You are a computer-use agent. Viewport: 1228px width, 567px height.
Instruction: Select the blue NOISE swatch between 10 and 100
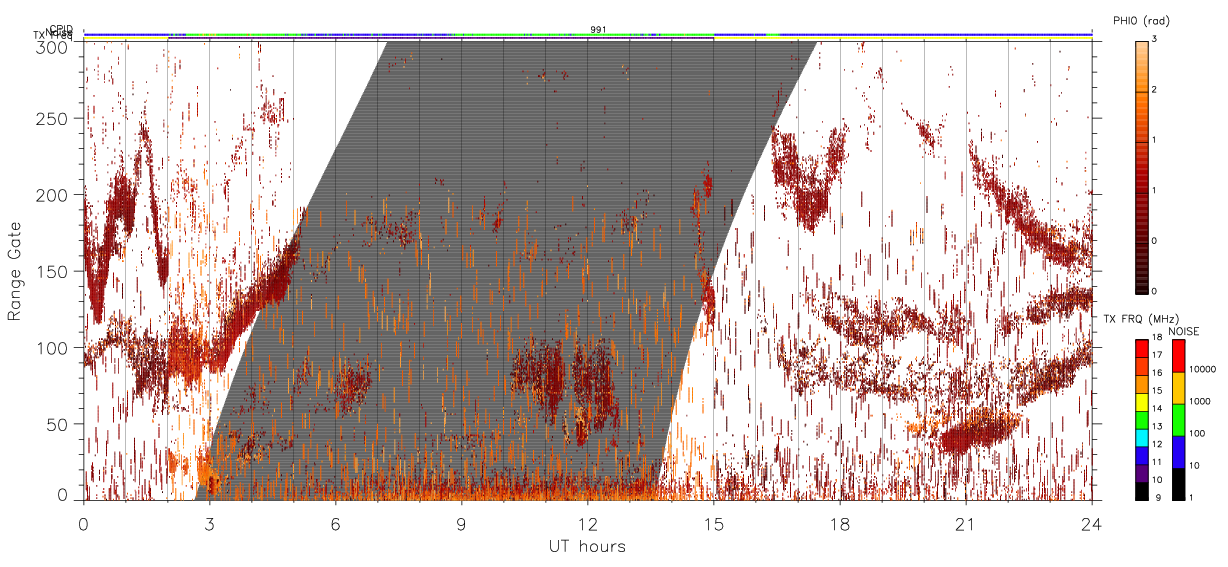point(1178,451)
